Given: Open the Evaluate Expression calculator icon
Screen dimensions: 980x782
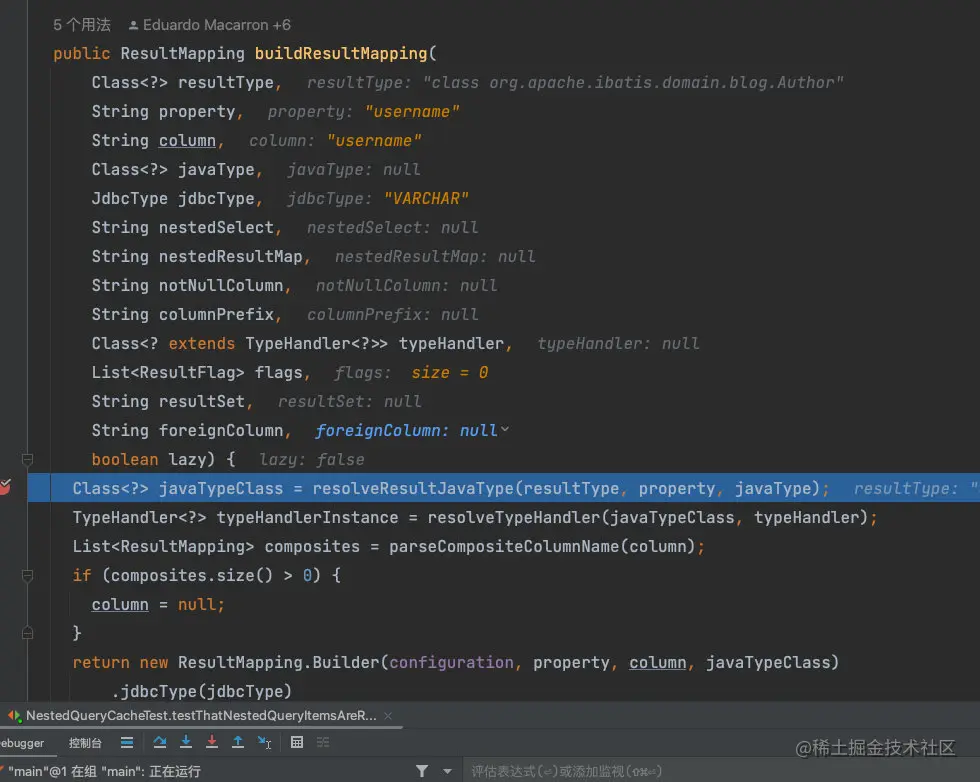Looking at the screenshot, I should [x=297, y=742].
